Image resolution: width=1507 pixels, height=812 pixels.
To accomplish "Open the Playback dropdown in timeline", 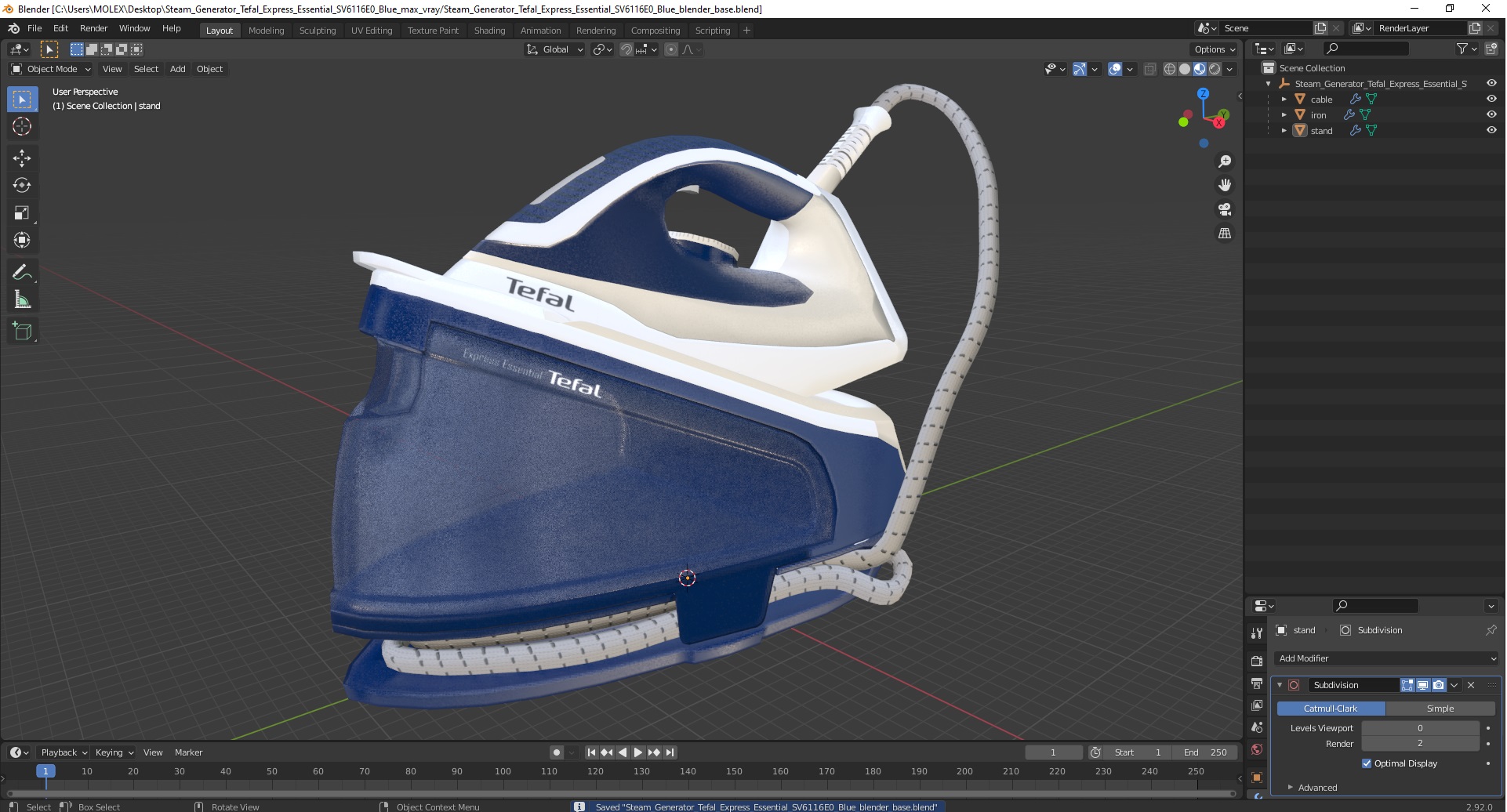I will point(64,752).
